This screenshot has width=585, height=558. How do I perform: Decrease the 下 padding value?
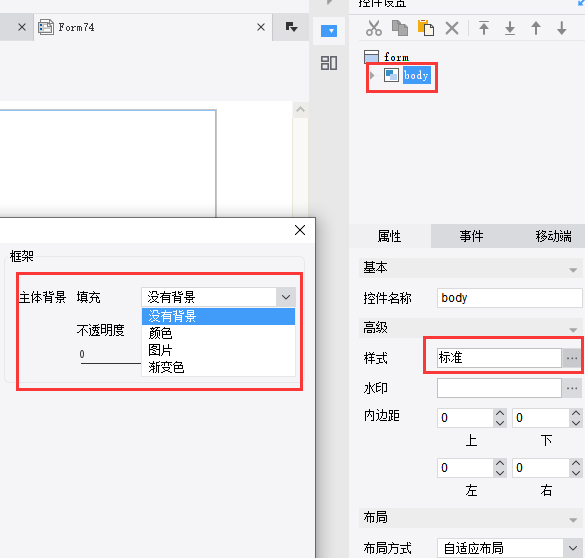(576, 423)
